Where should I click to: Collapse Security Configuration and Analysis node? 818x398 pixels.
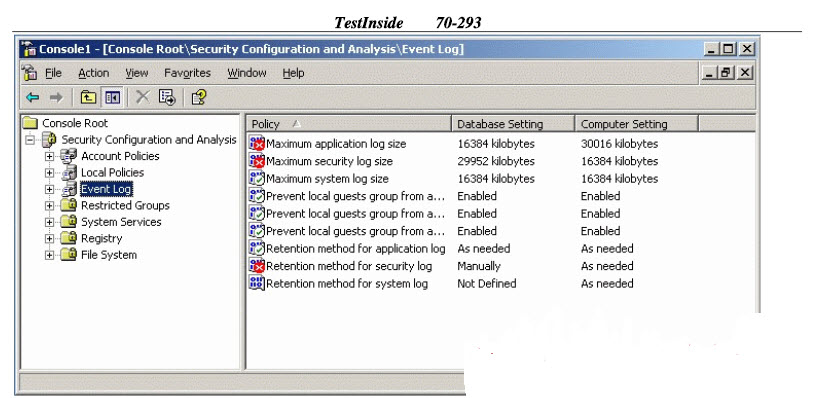coord(30,140)
